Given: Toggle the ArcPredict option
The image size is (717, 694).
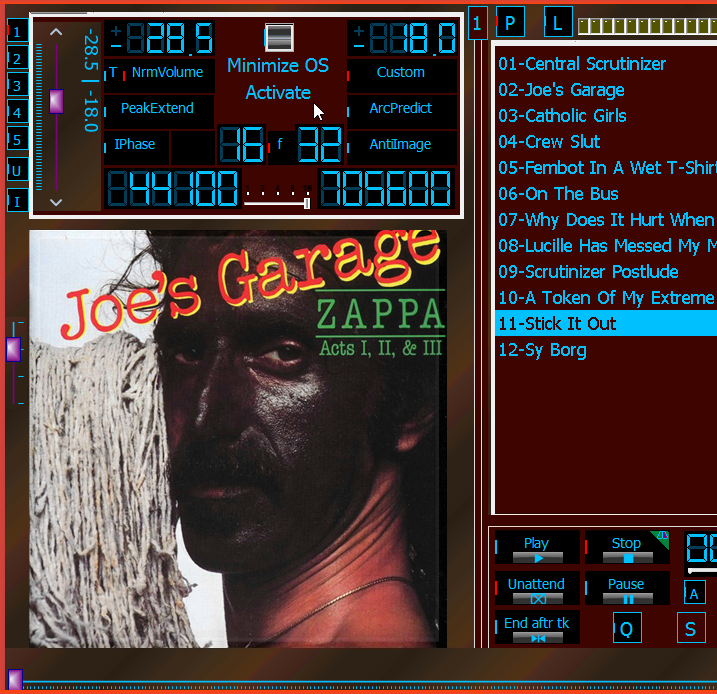Looking at the screenshot, I should tap(401, 112).
